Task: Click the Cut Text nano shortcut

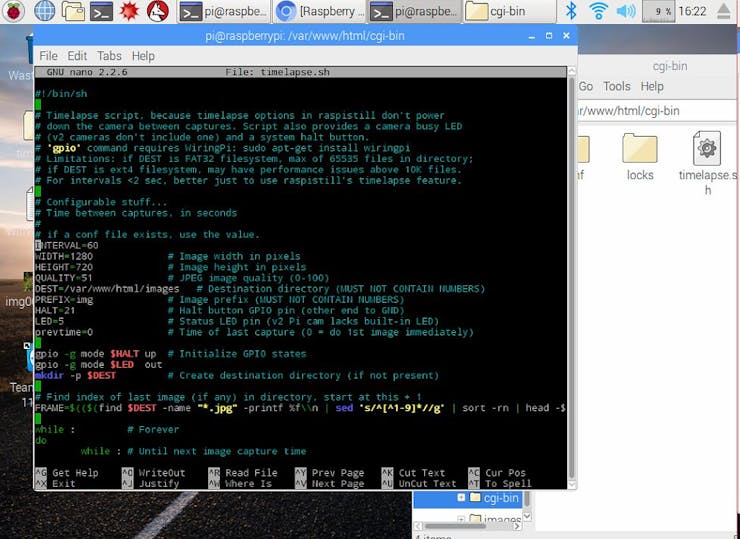Action: pos(413,473)
